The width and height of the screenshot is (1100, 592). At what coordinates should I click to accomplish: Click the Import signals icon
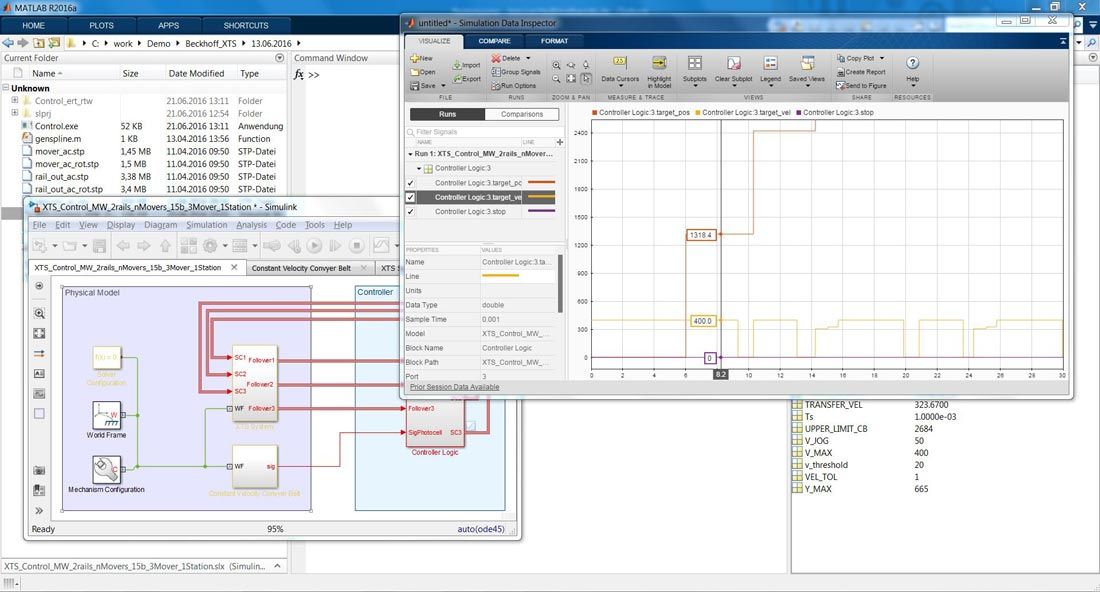[x=467, y=65]
